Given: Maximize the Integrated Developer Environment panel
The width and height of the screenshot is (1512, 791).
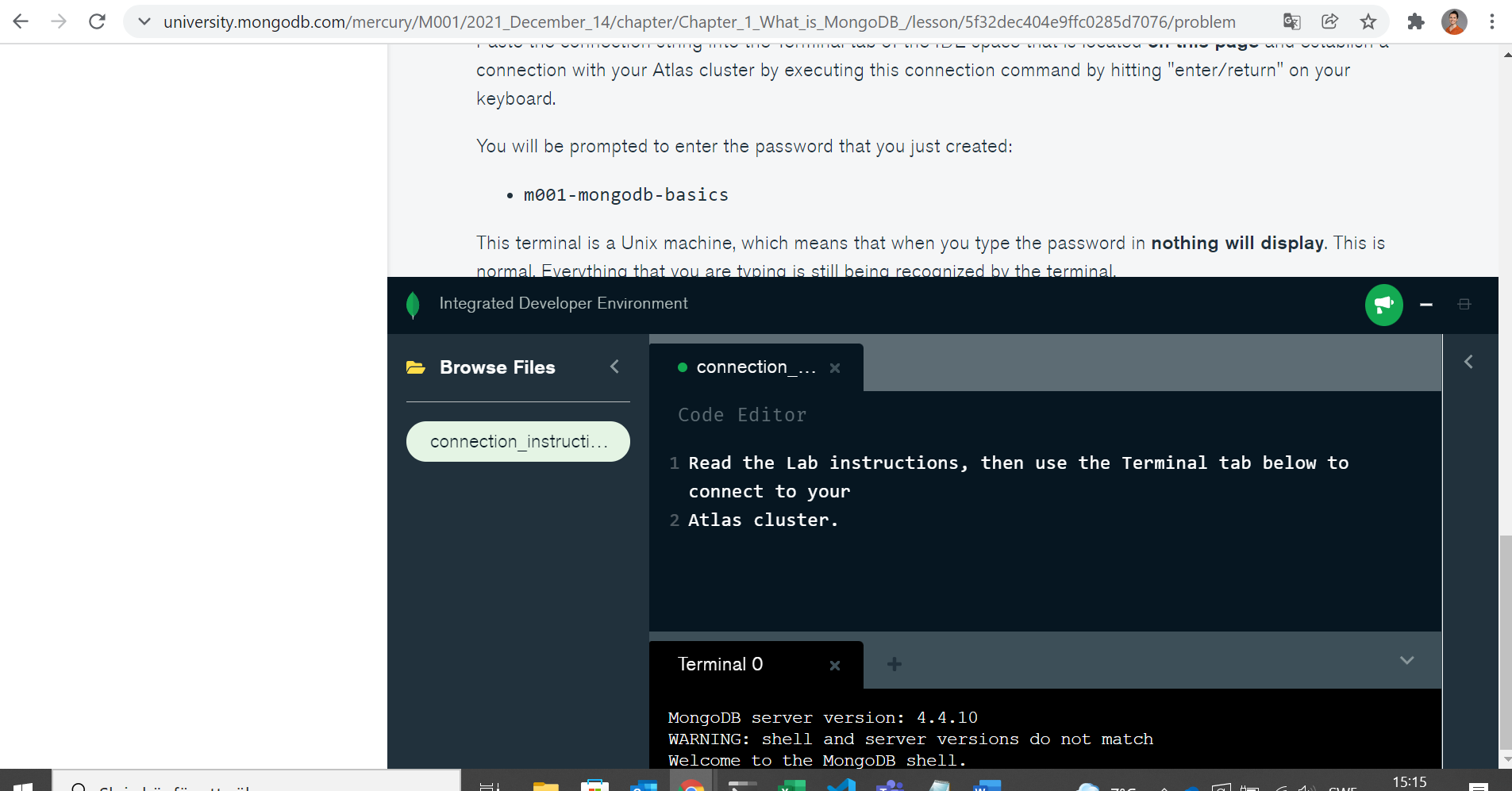Looking at the screenshot, I should [x=1464, y=305].
